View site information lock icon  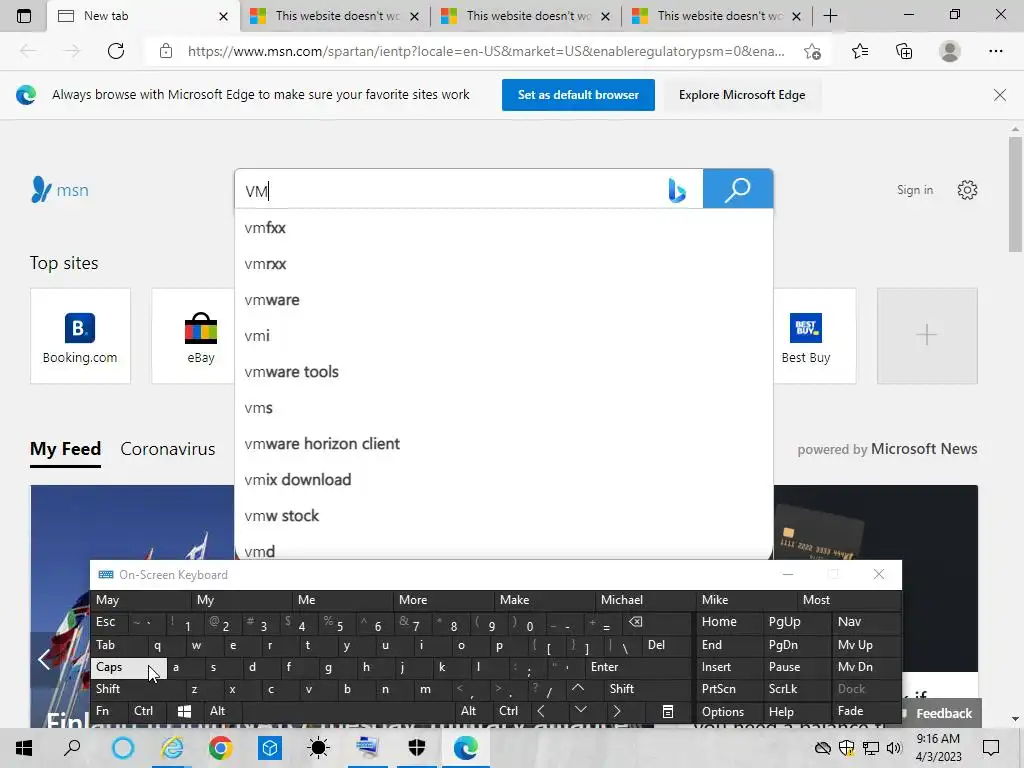166,51
